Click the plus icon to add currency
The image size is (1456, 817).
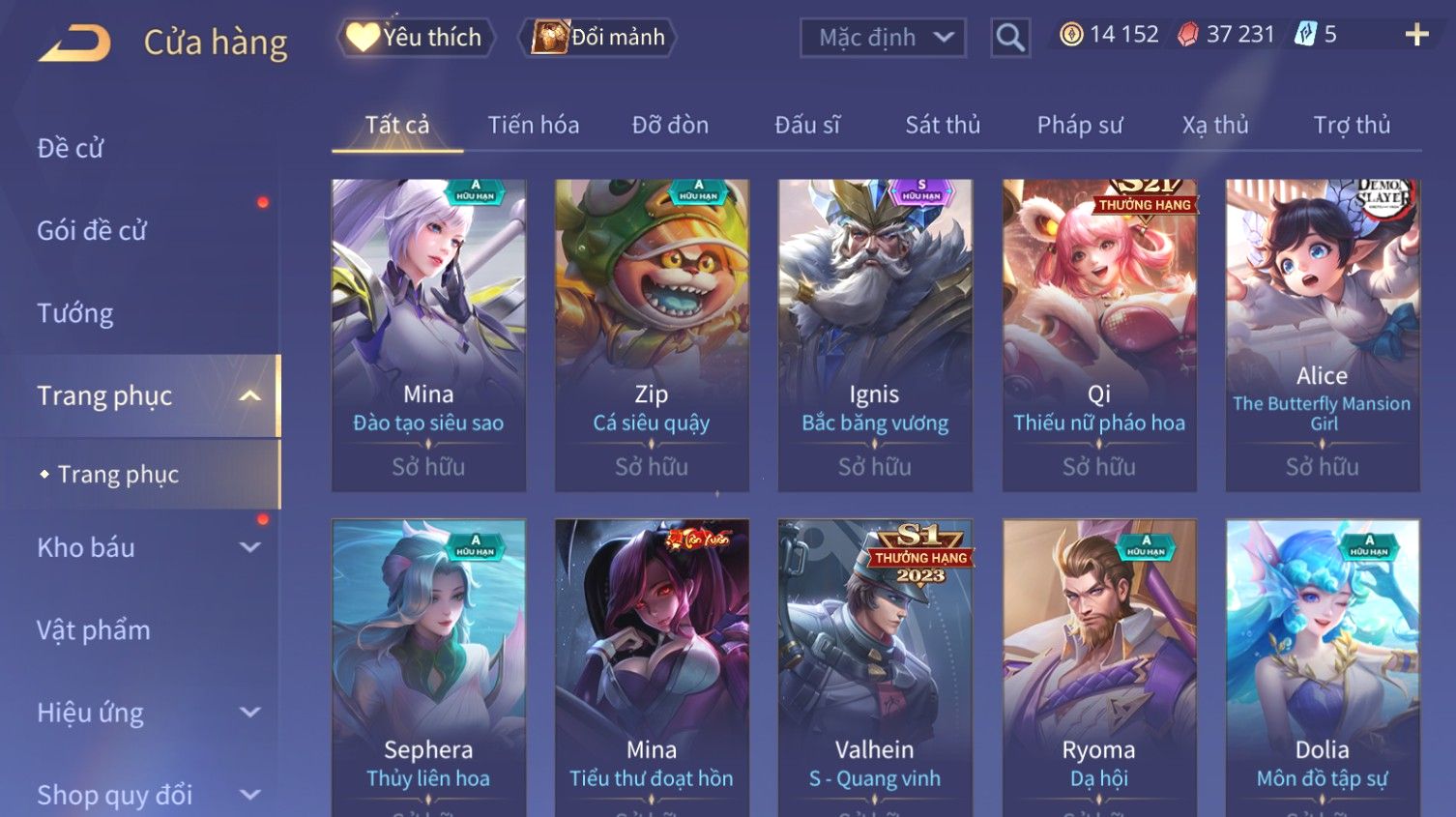[x=1416, y=35]
